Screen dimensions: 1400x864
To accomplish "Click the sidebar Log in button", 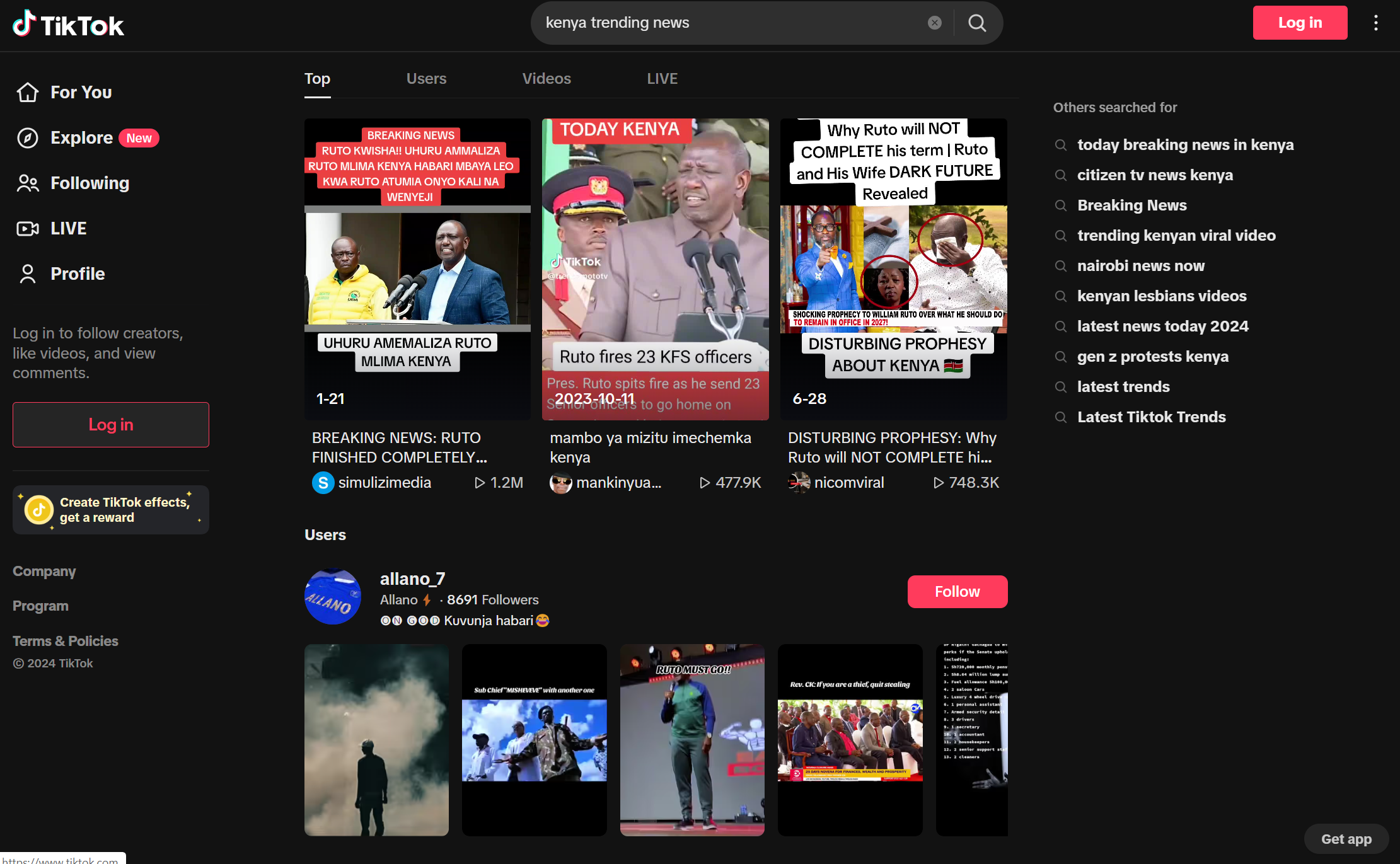I will [x=111, y=425].
